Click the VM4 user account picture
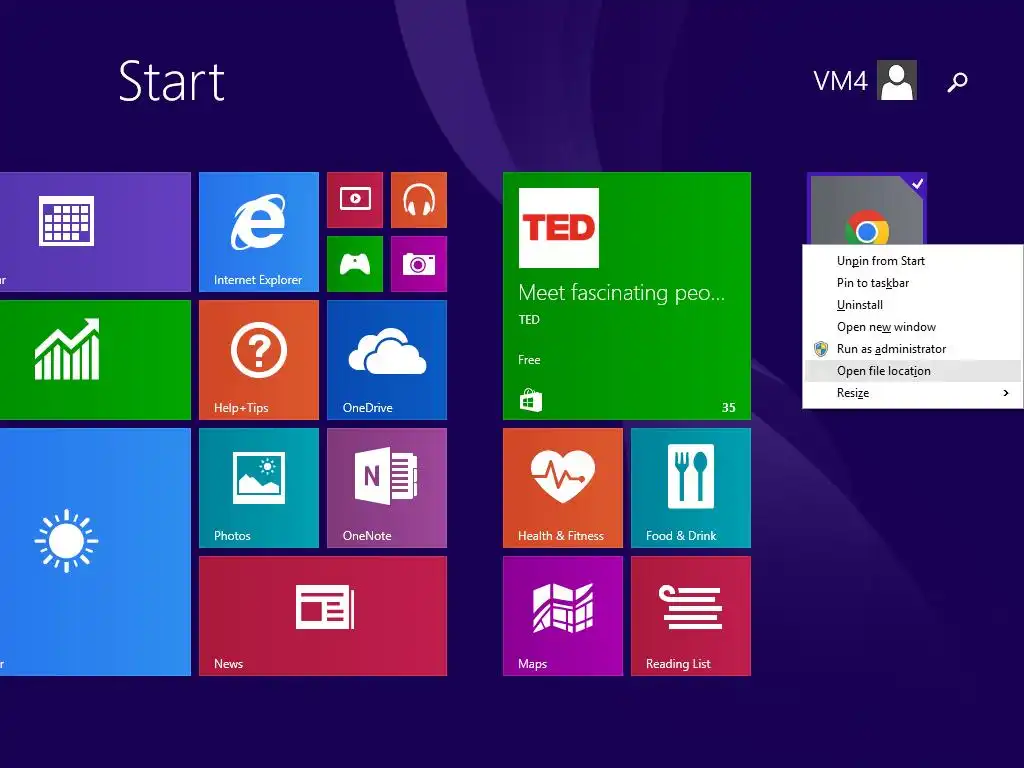Viewport: 1024px width, 768px height. pyautogui.click(x=897, y=80)
